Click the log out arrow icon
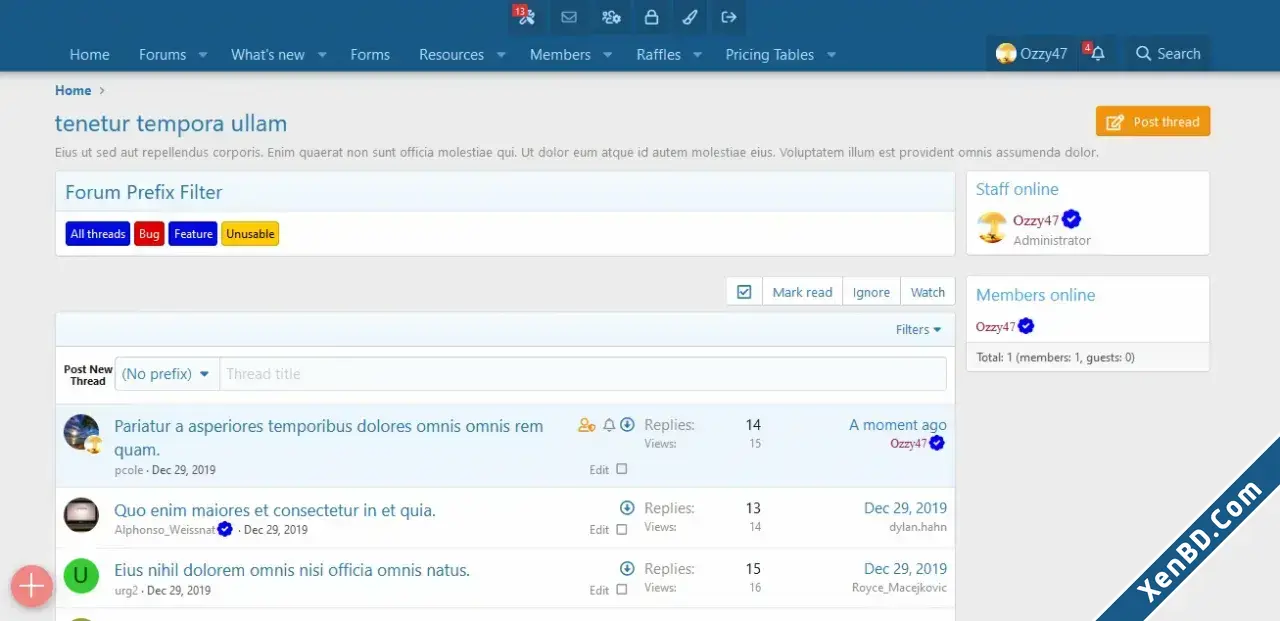Image resolution: width=1280 pixels, height=621 pixels. pos(728,17)
